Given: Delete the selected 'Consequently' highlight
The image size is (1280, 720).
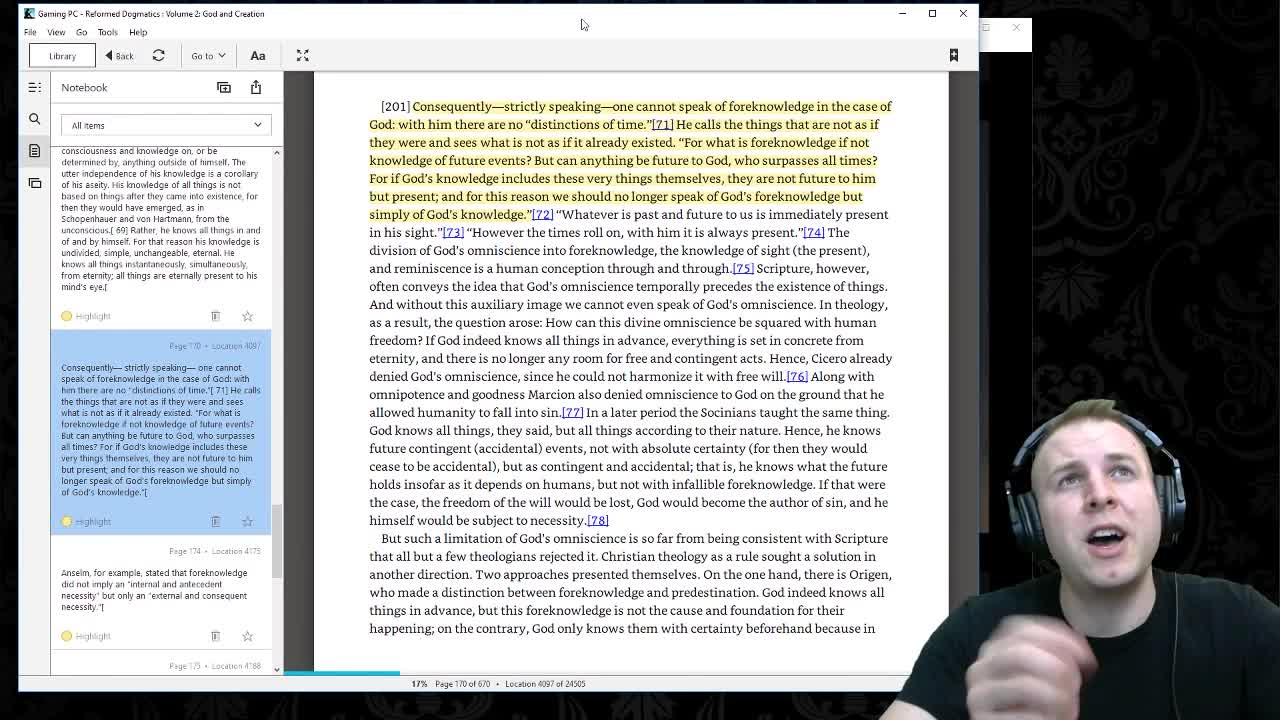Looking at the screenshot, I should pos(215,521).
